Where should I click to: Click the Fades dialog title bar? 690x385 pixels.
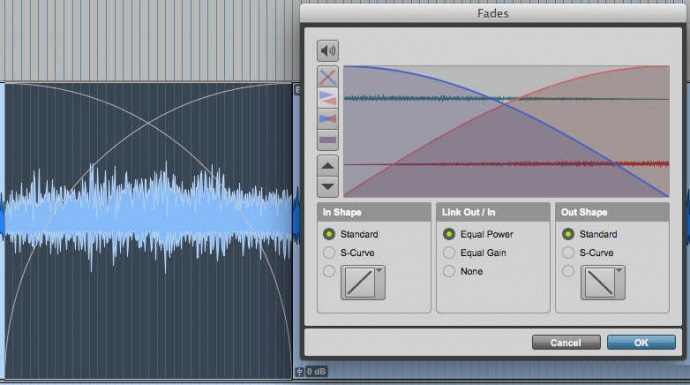(493, 13)
